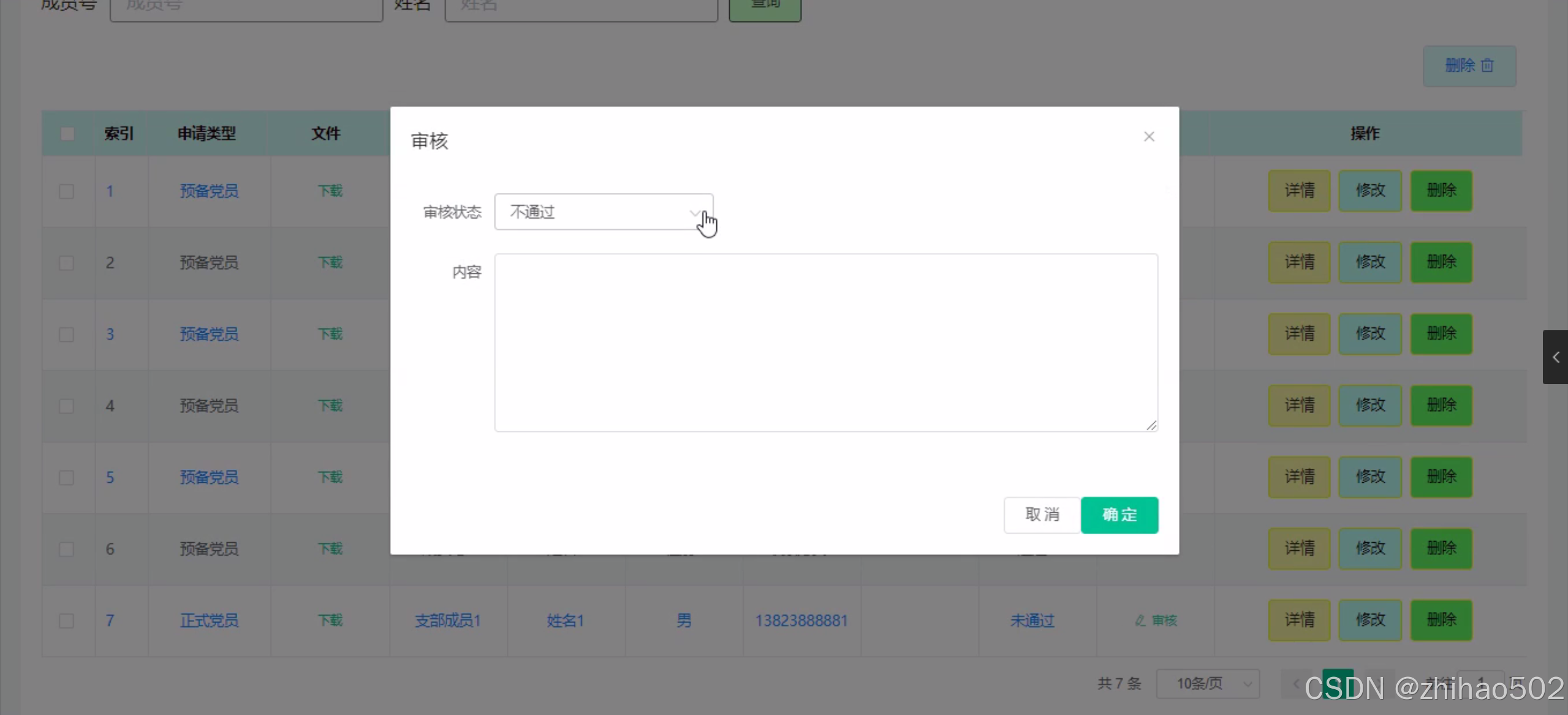1568x715 pixels.
Task: Confirm with the 确定 button
Action: pos(1119,515)
